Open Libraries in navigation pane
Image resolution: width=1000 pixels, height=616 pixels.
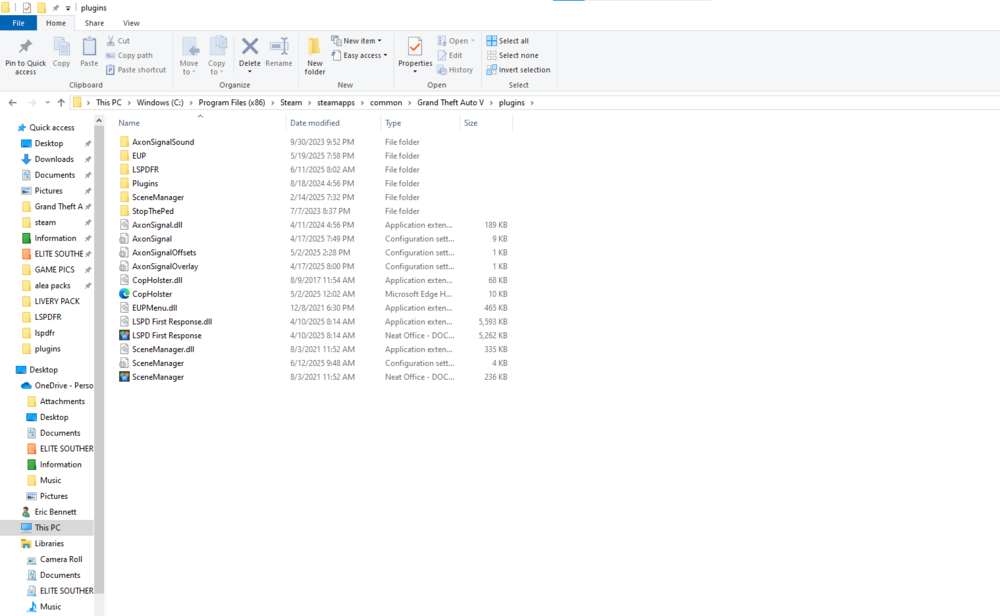(49, 544)
